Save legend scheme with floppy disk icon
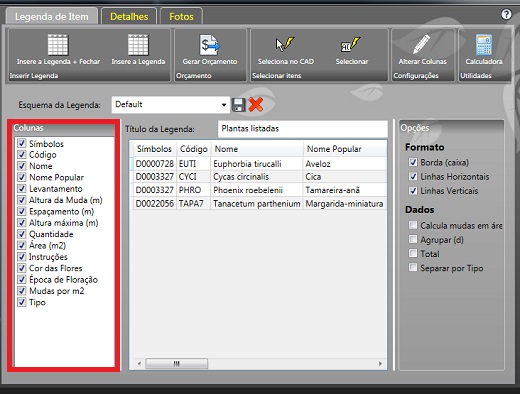Image resolution: width=520 pixels, height=394 pixels. [238, 105]
